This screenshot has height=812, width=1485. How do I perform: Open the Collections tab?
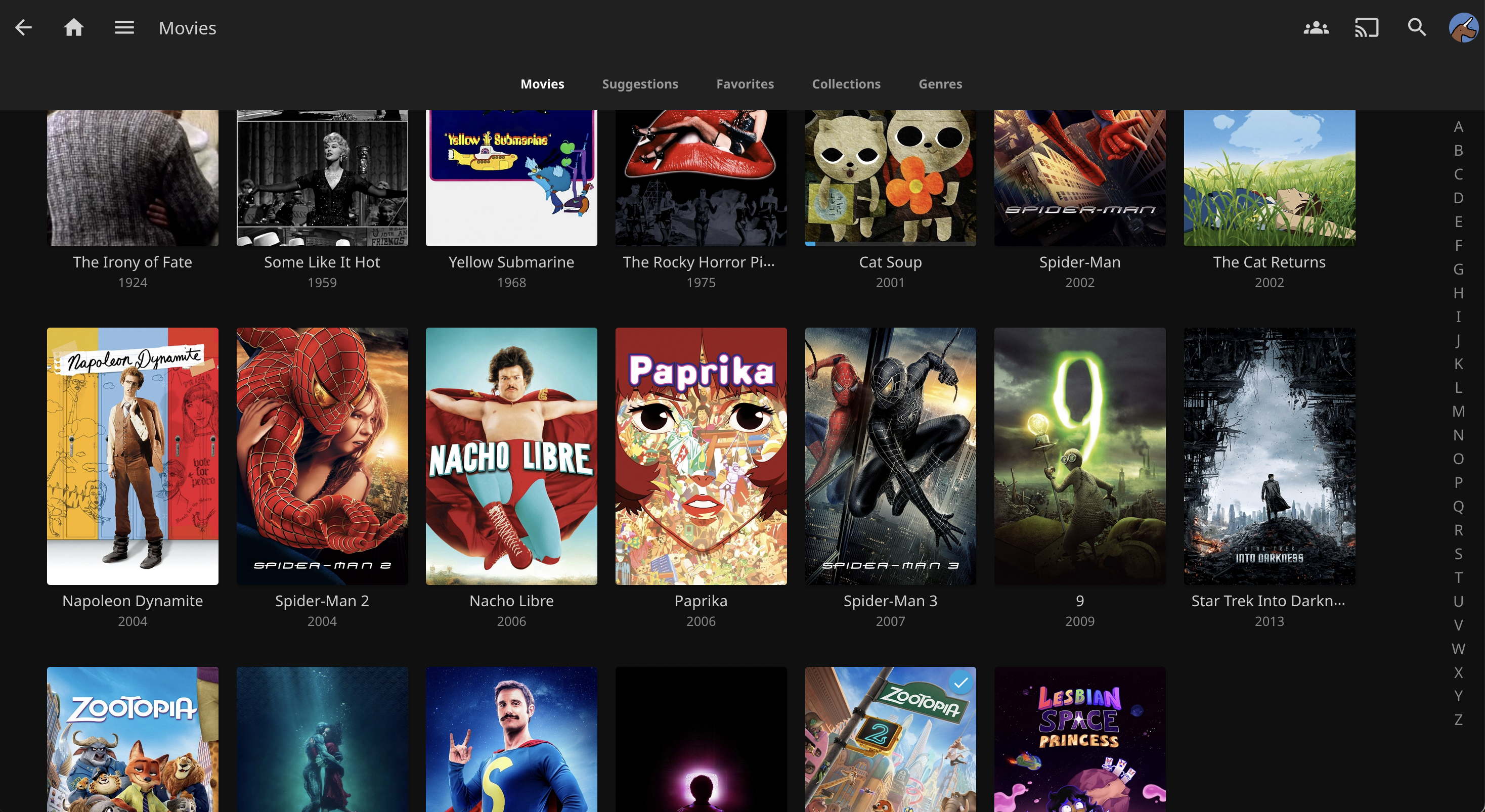coord(846,83)
